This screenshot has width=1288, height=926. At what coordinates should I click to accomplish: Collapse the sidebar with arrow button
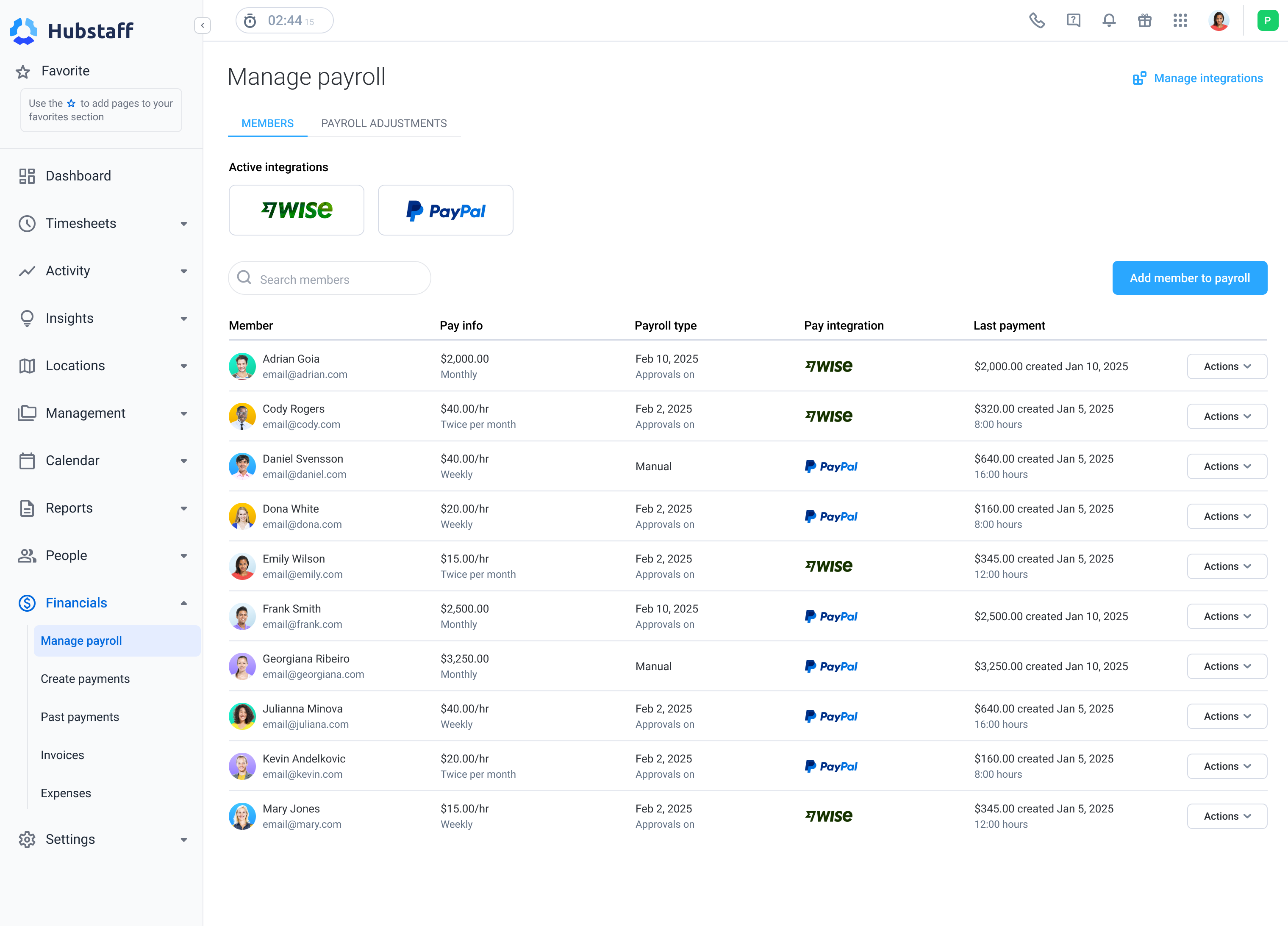(202, 25)
